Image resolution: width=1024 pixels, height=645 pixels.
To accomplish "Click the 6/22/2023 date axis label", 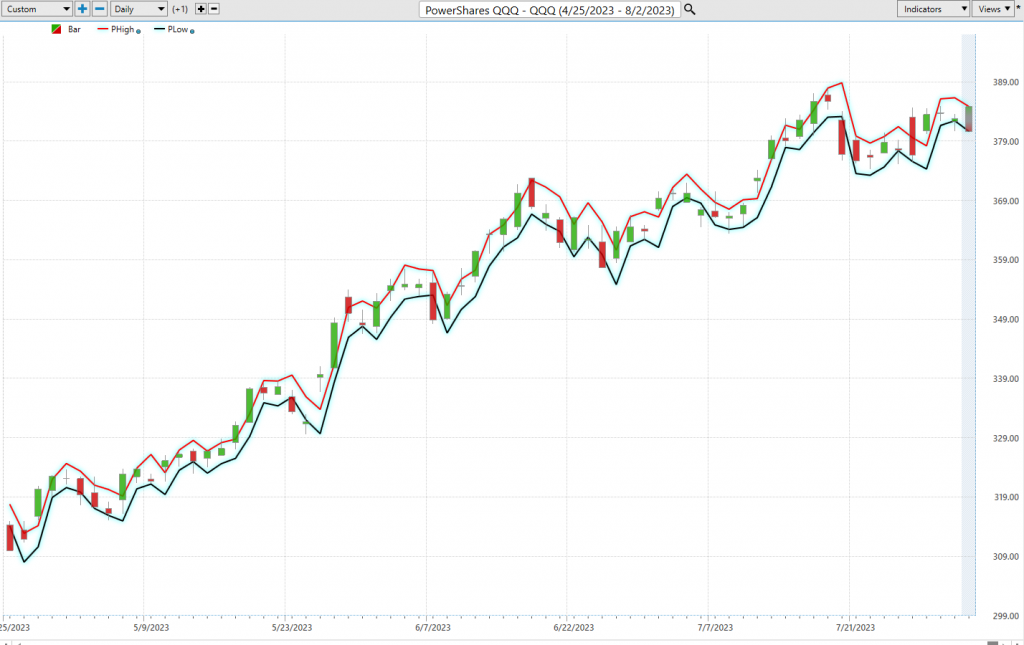I will (x=573, y=628).
